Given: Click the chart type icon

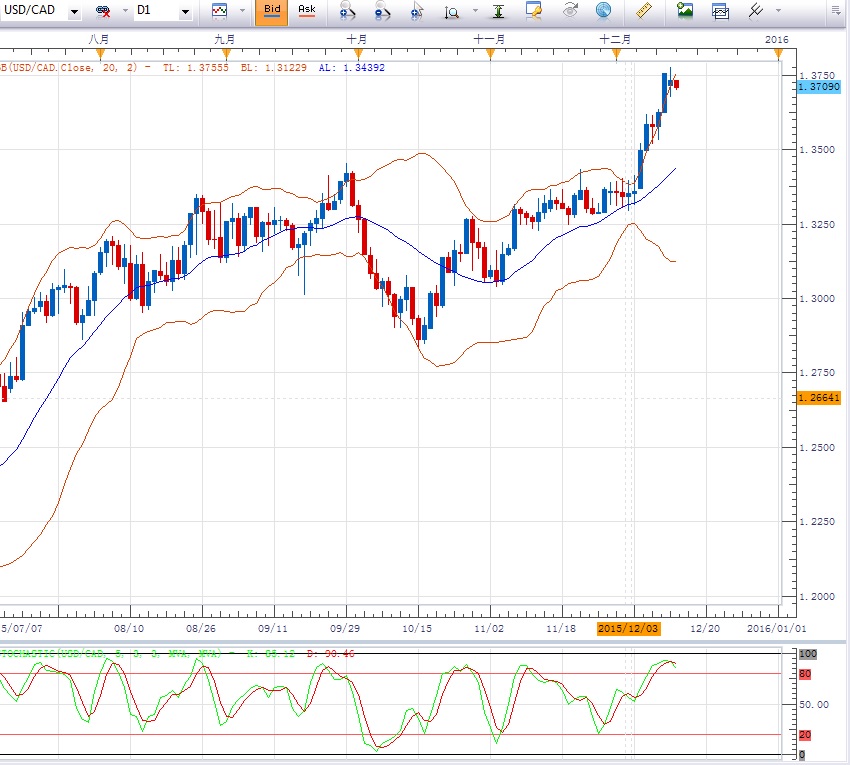Looking at the screenshot, I should (x=219, y=12).
